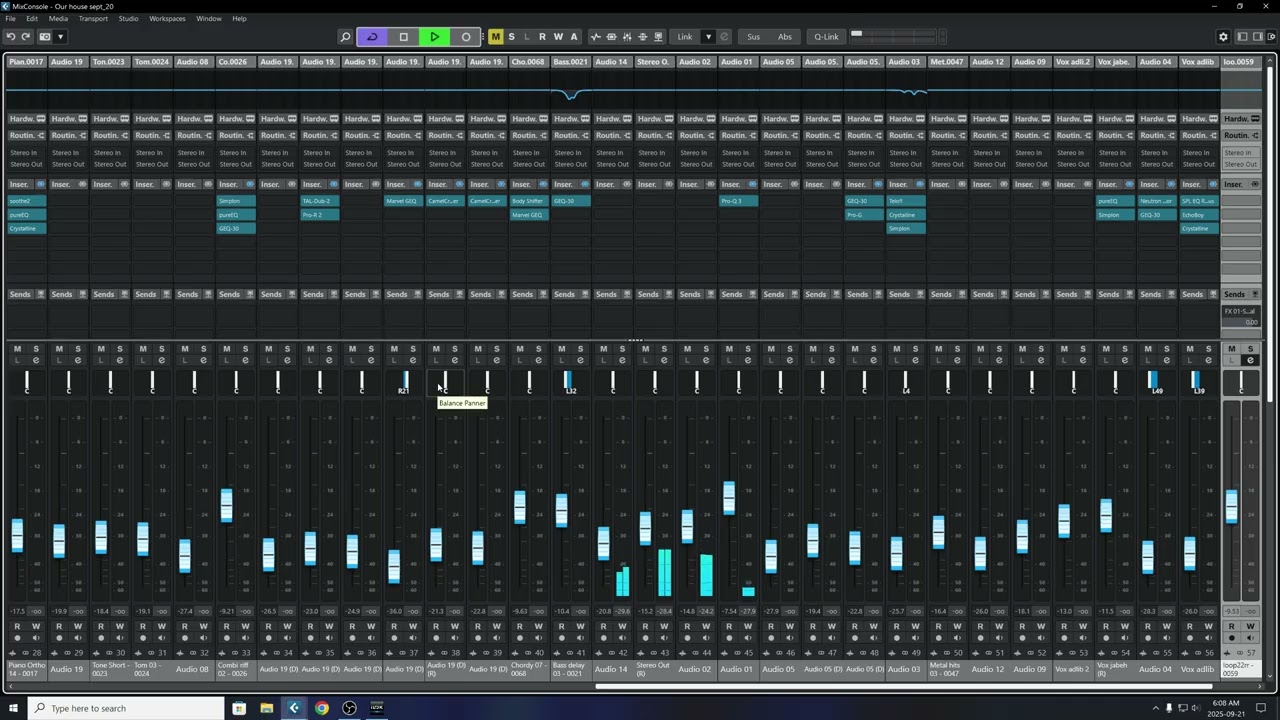Viewport: 1280px width, 720px height.
Task: Click the Link button in toolbar
Action: click(x=685, y=37)
